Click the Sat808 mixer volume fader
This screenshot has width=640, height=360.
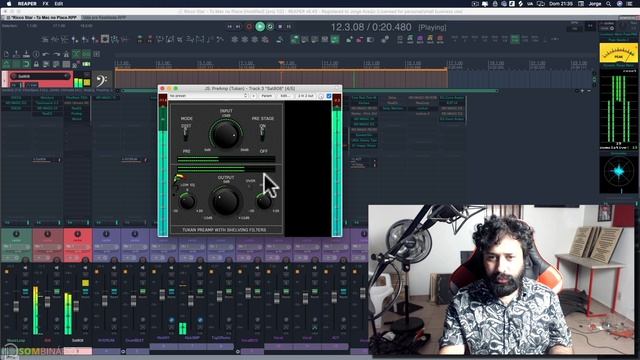[x=76, y=305]
